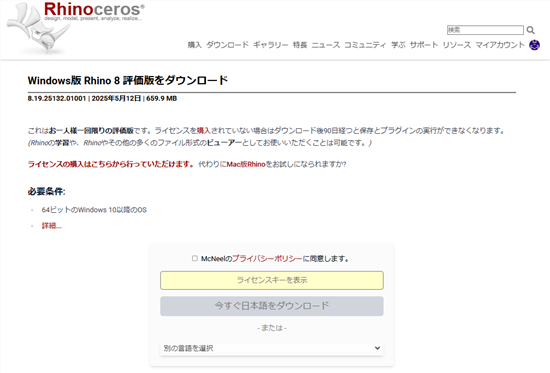Open the サポート menu item

[x=424, y=45]
